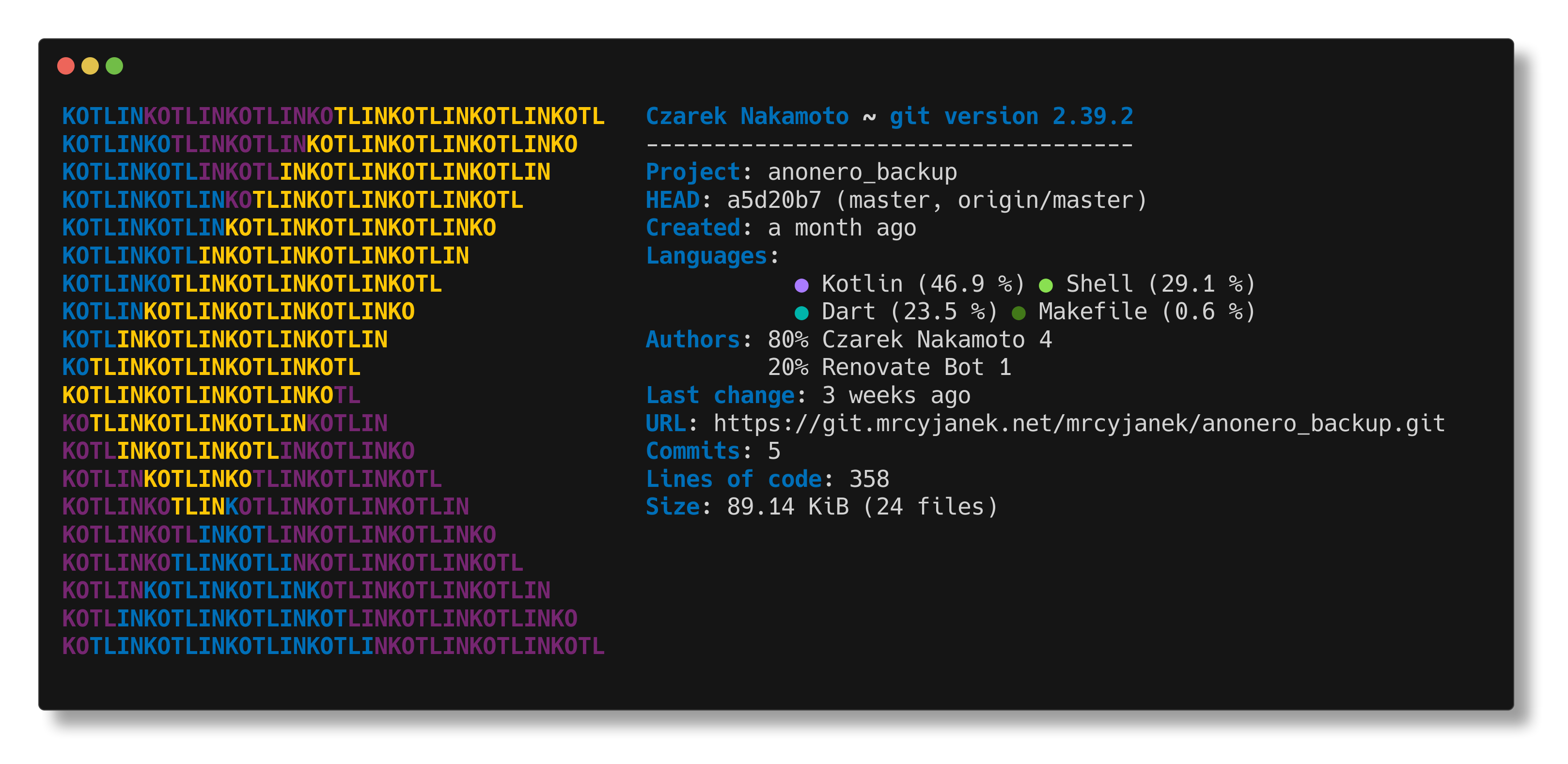Click '80% Czarek Nakamoto 4' author line

[x=910, y=339]
